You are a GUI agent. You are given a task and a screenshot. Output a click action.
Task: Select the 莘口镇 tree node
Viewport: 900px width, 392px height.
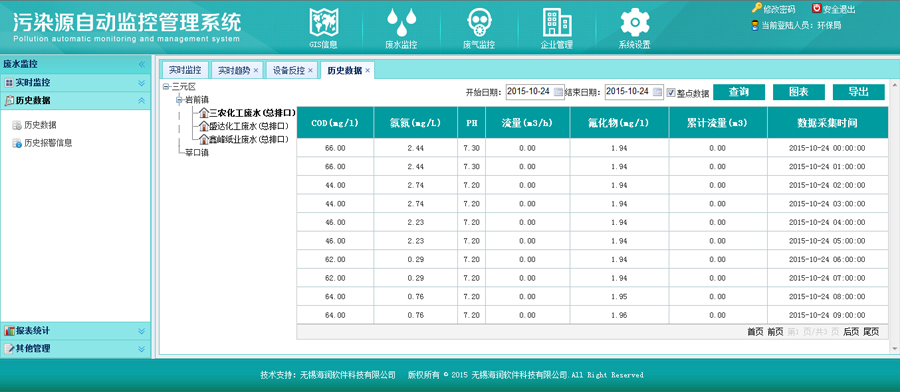(x=197, y=153)
